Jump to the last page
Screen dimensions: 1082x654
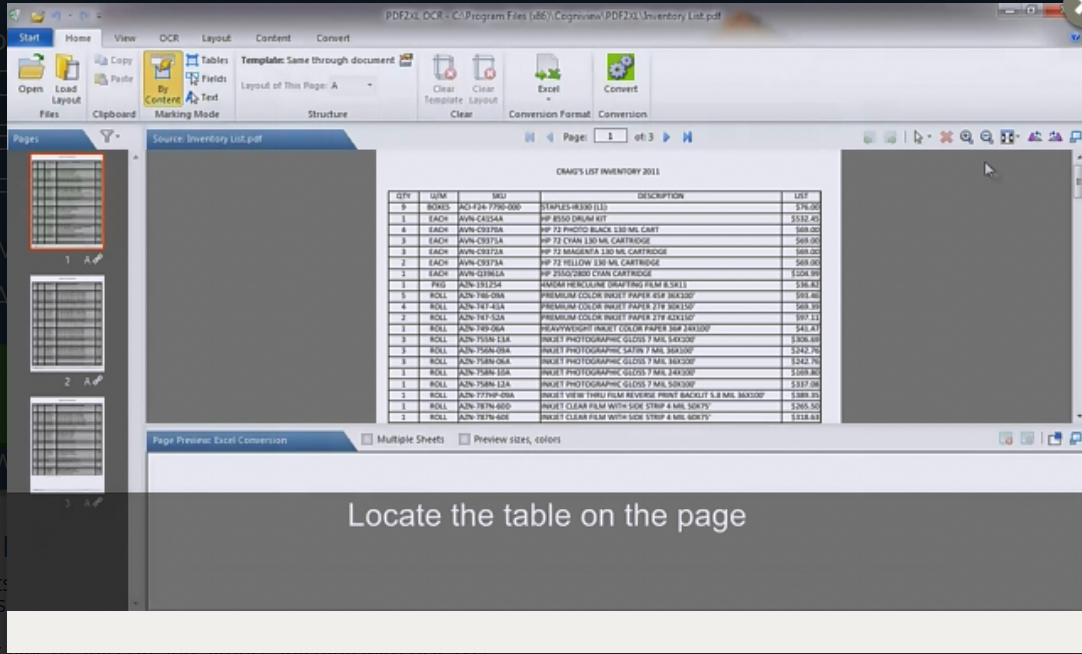pyautogui.click(x=687, y=137)
